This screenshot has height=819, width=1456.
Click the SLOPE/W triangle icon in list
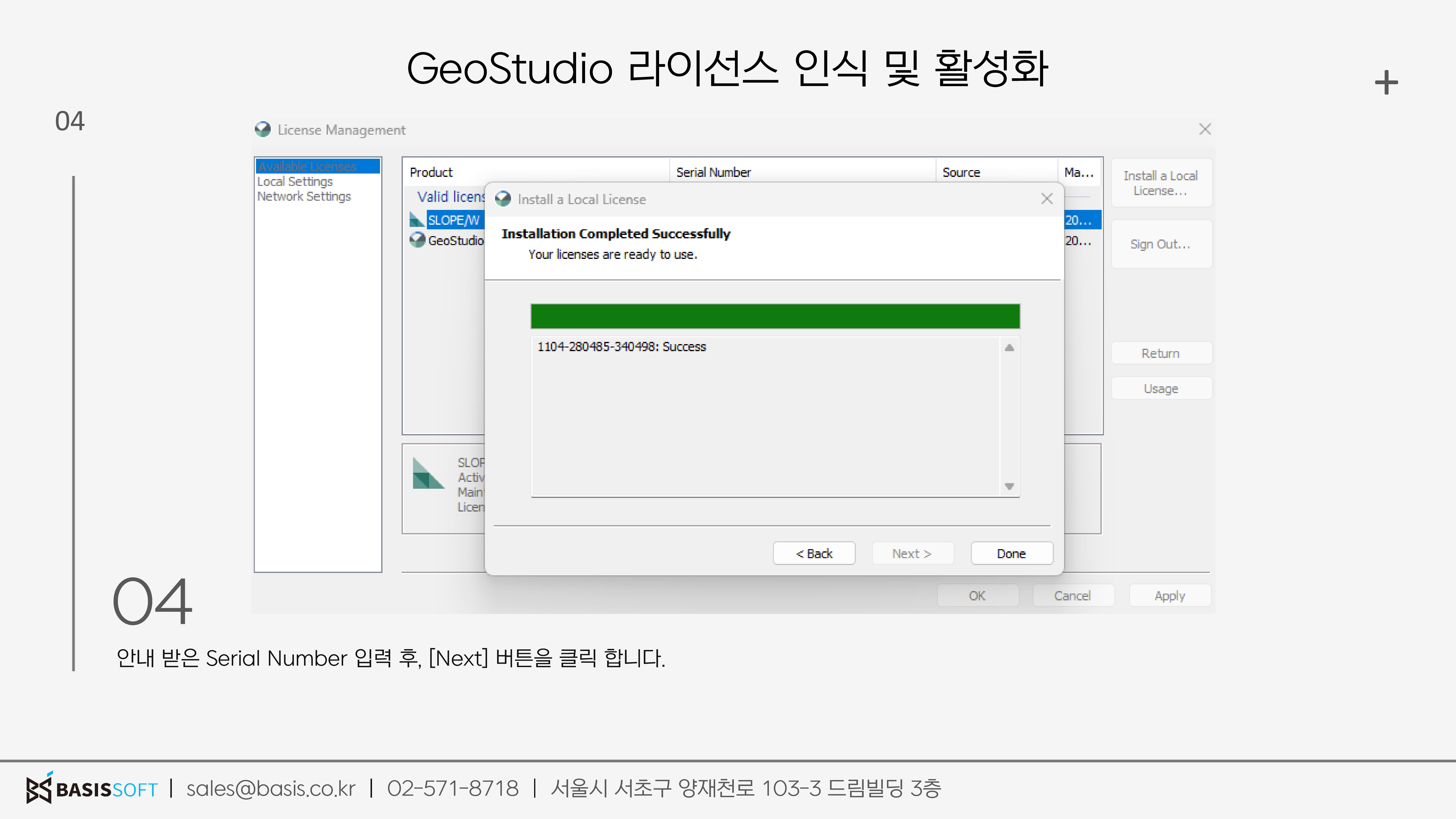[x=417, y=219]
